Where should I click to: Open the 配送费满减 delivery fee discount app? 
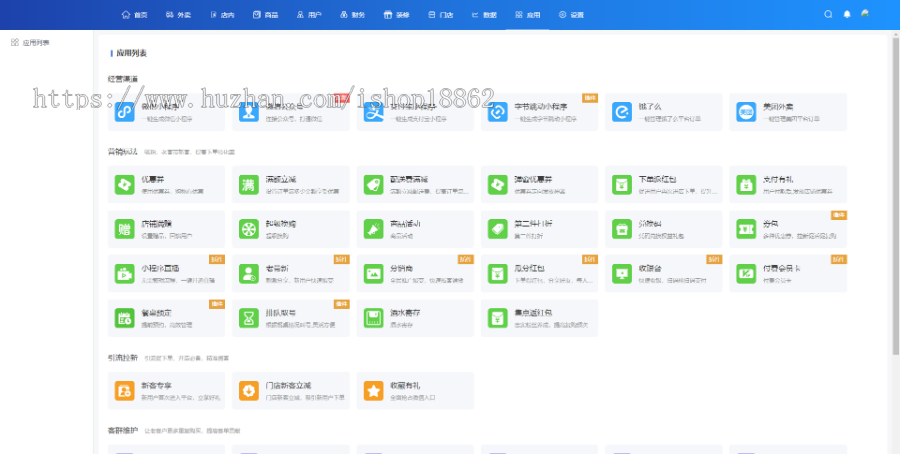pyautogui.click(x=415, y=184)
